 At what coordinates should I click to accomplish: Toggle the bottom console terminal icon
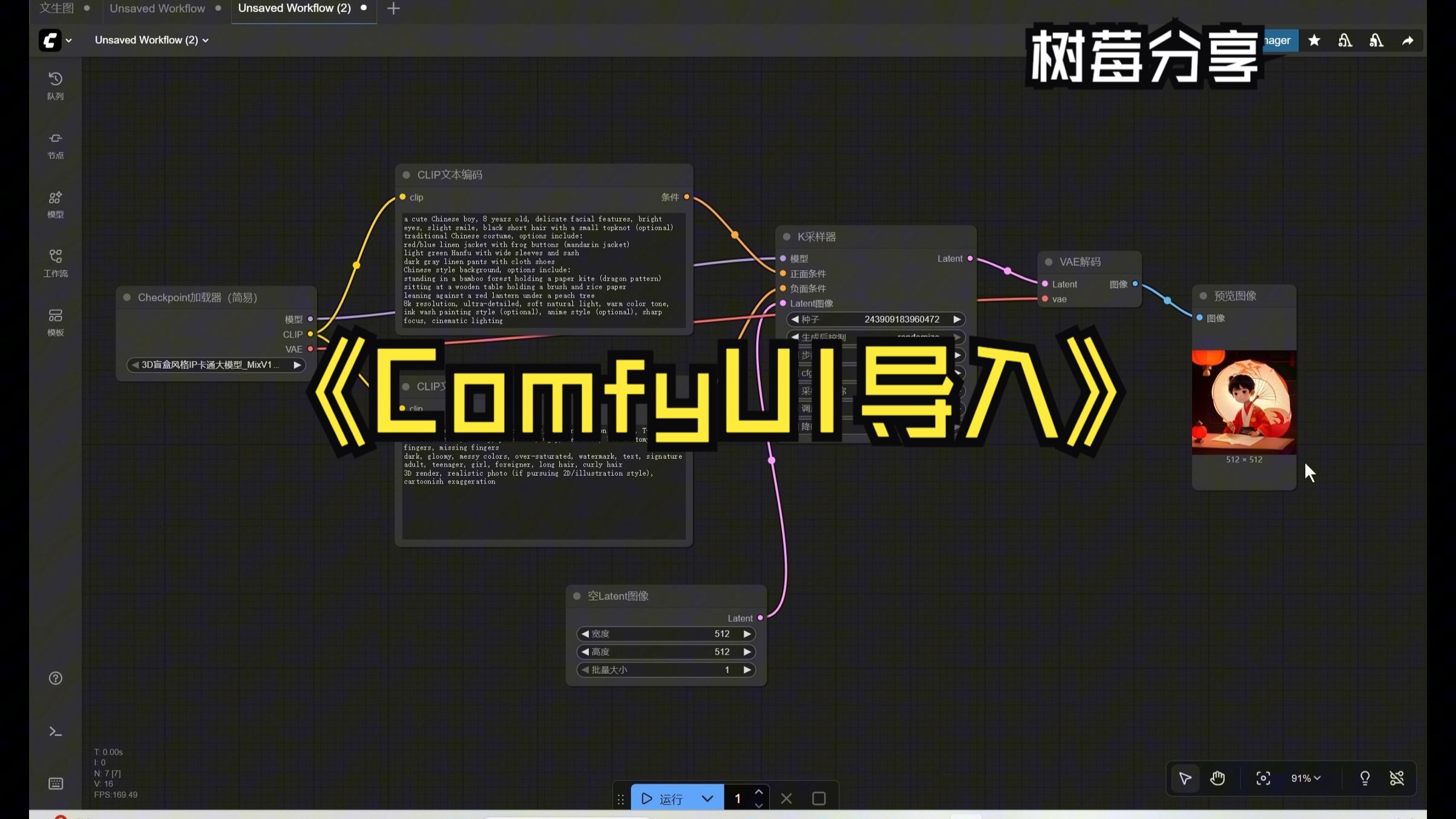point(55,731)
